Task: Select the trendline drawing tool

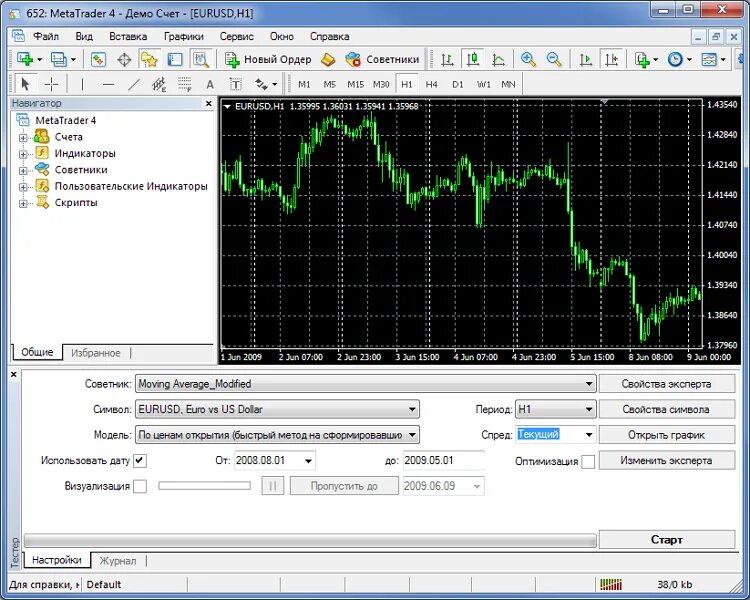Action: coord(134,85)
